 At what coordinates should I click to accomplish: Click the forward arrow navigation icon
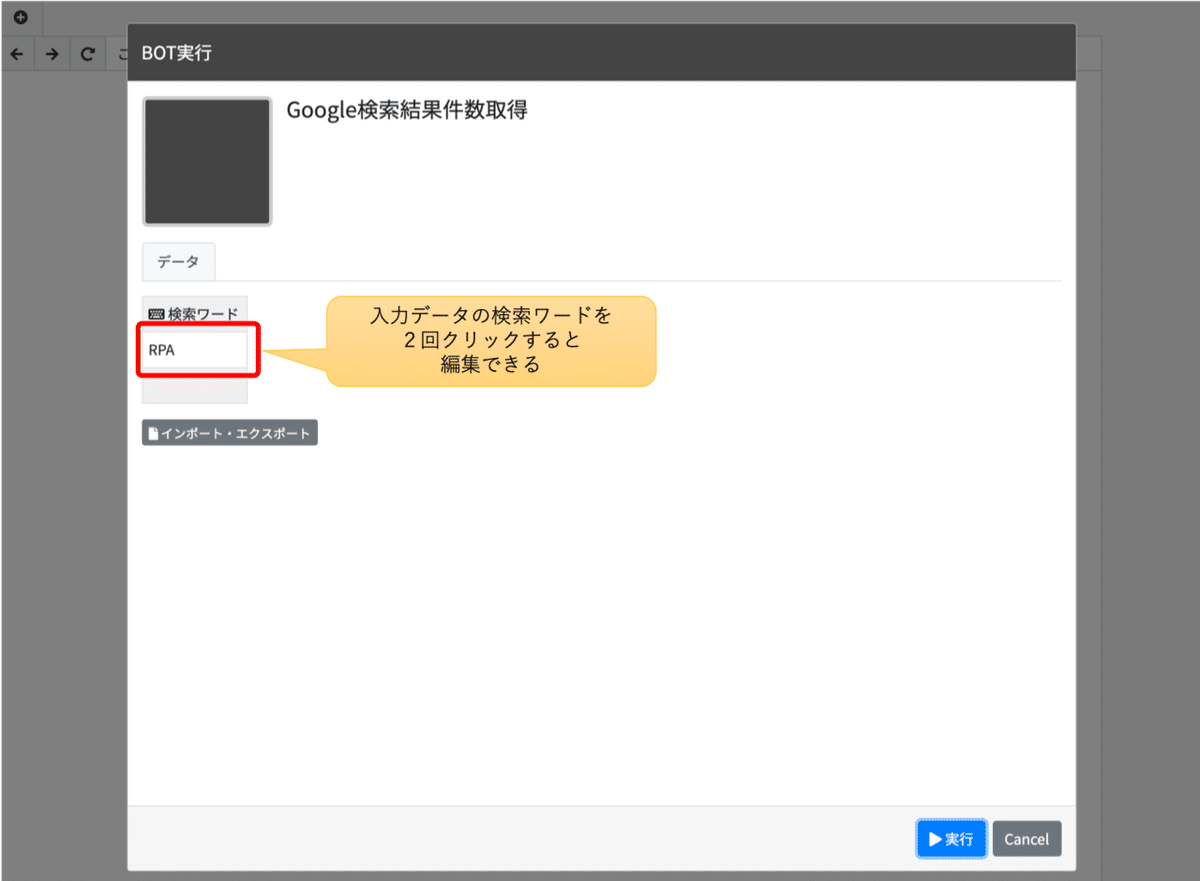[x=51, y=53]
